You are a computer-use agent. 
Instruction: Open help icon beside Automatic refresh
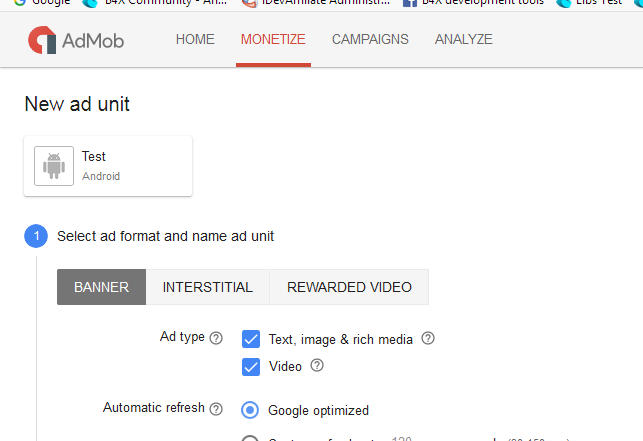(216, 409)
